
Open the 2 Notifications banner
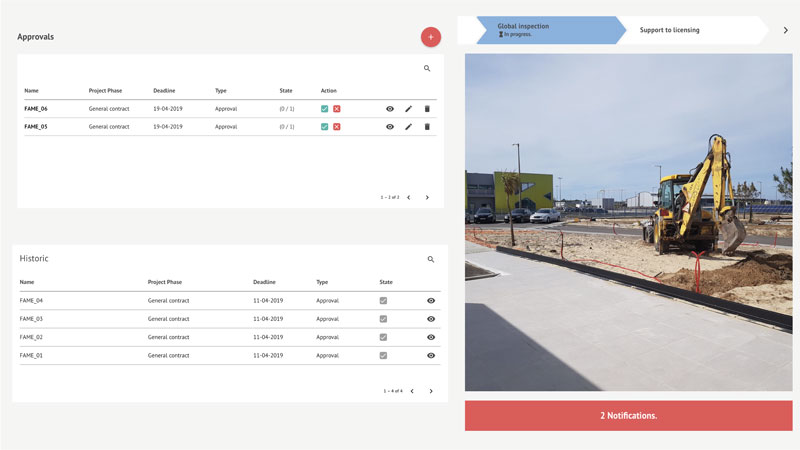628,415
